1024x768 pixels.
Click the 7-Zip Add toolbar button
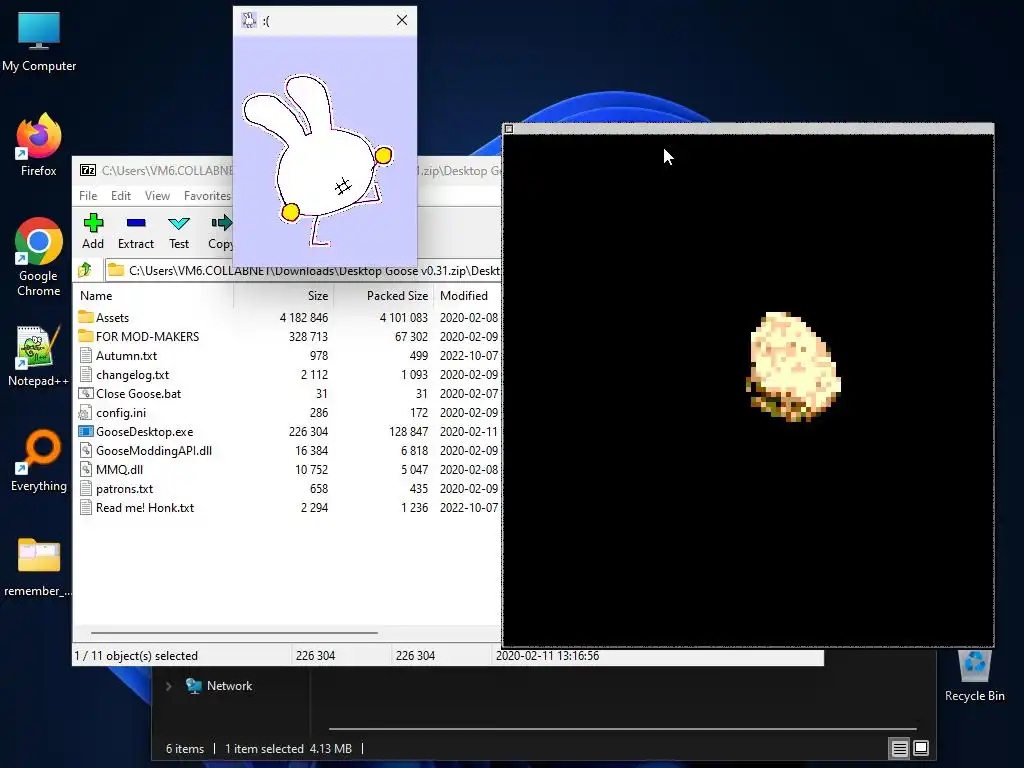[x=93, y=231]
